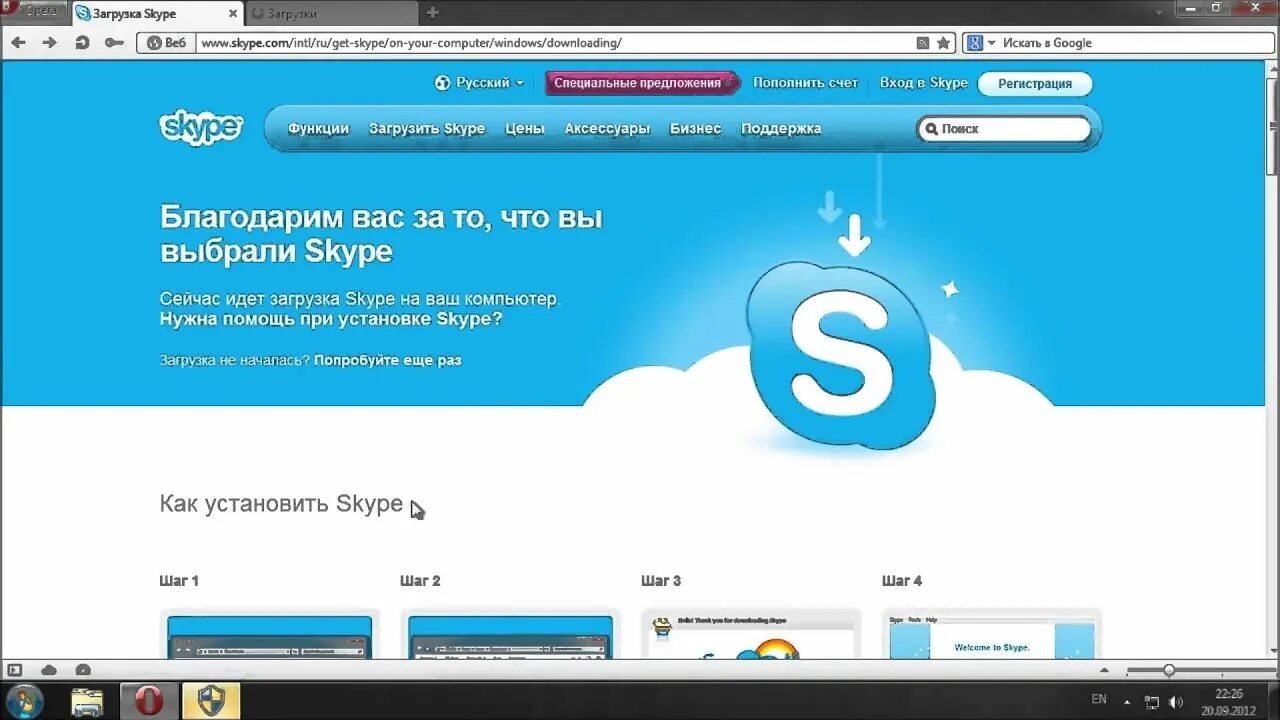The width and height of the screenshot is (1280, 720).
Task: Click the globe icon beside Русский
Action: tap(443, 83)
